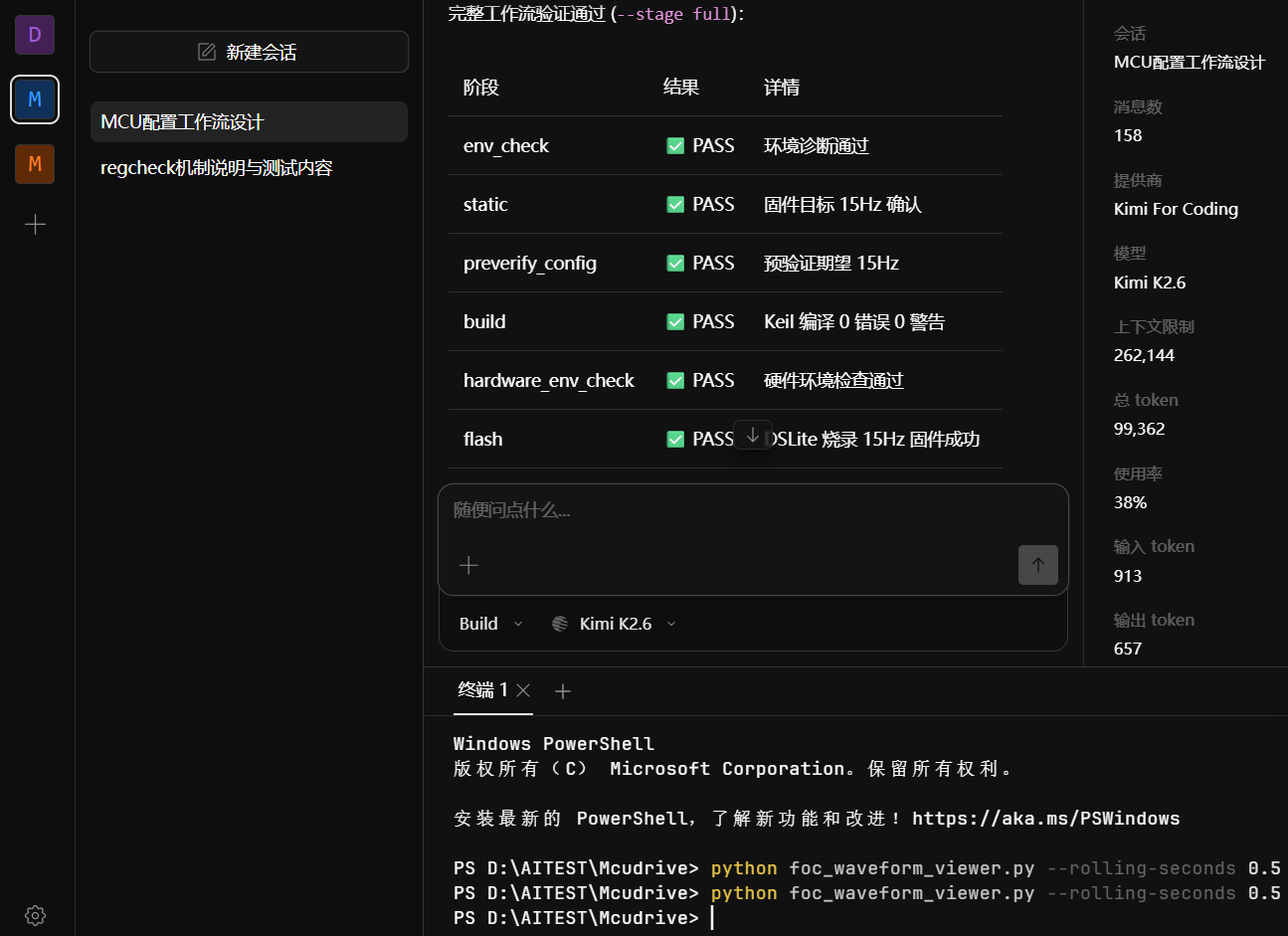Click green check icon in hardware_env_check row
The image size is (1288, 936).
[x=675, y=381]
